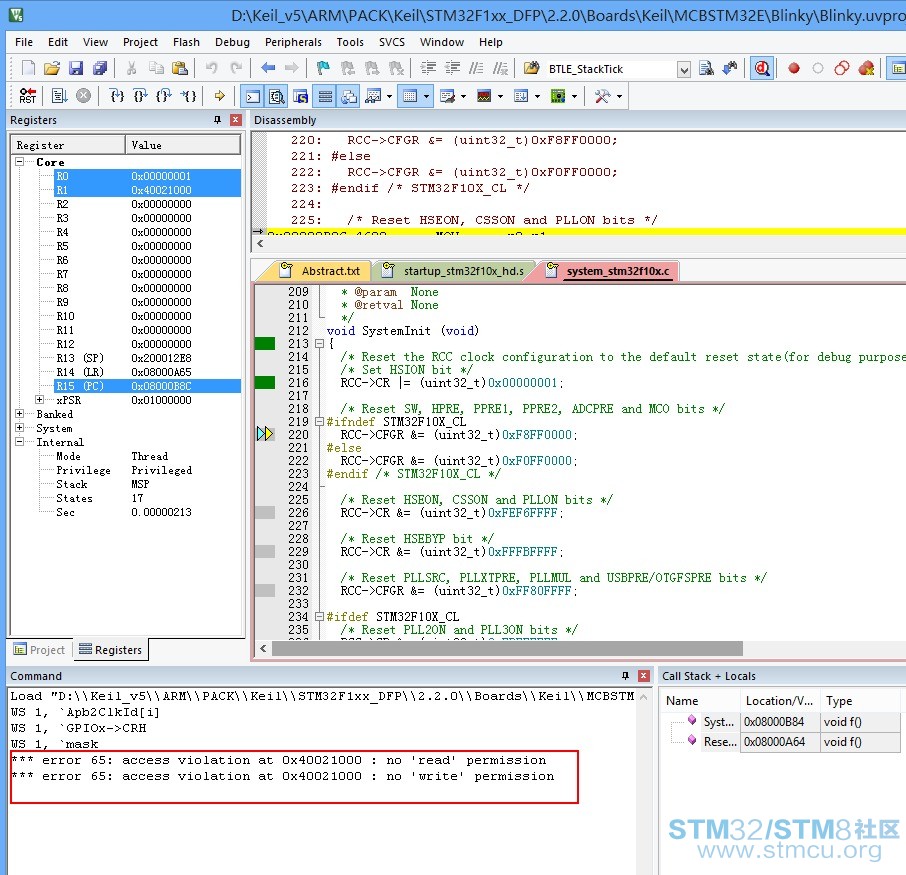Run the program
This screenshot has width=906, height=875.
point(60,95)
